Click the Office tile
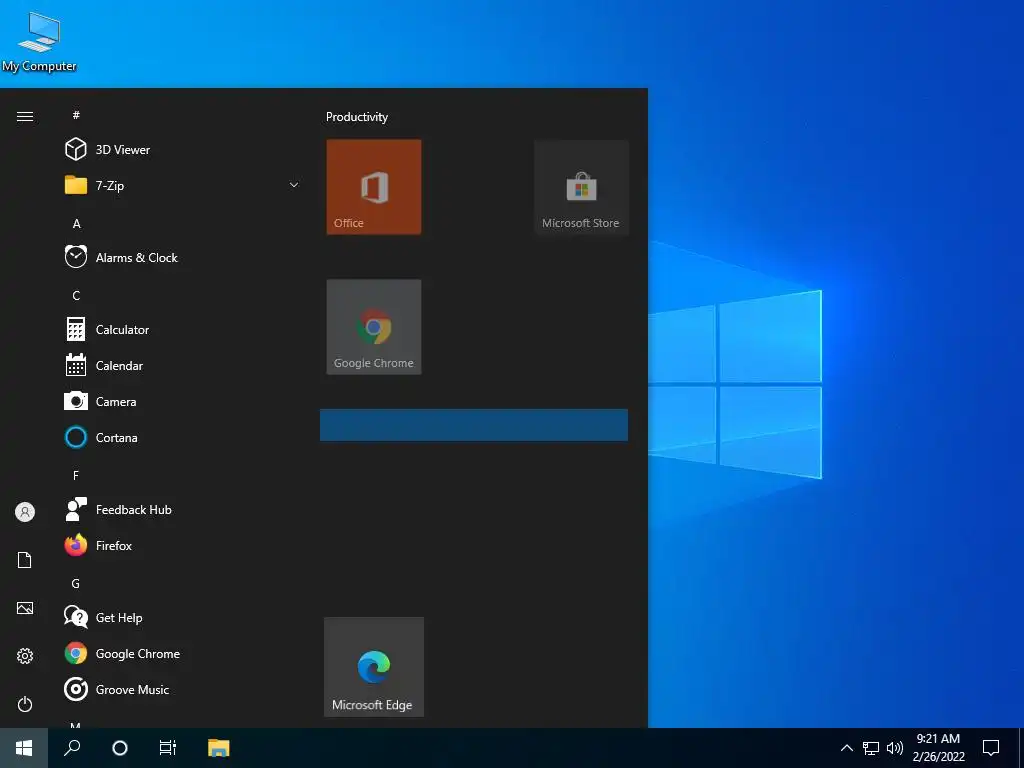Viewport: 1024px width, 768px height. point(374,187)
